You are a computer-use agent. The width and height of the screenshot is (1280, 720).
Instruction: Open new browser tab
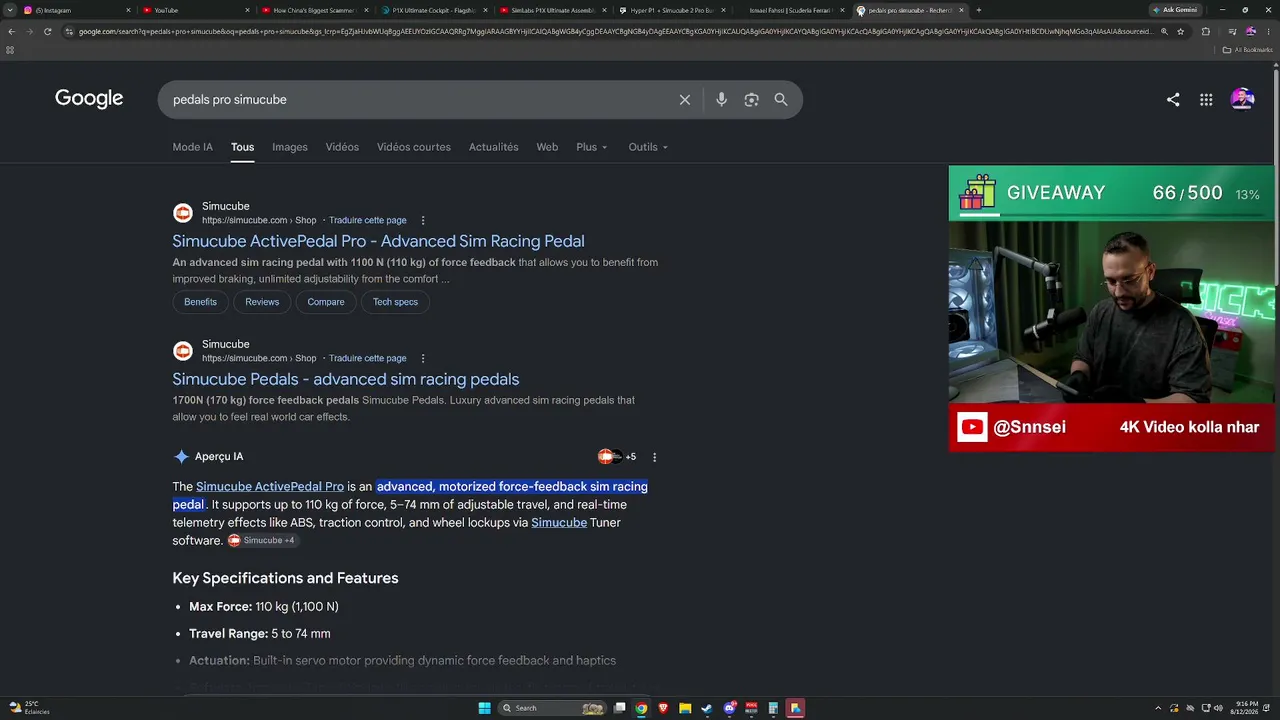[978, 10]
